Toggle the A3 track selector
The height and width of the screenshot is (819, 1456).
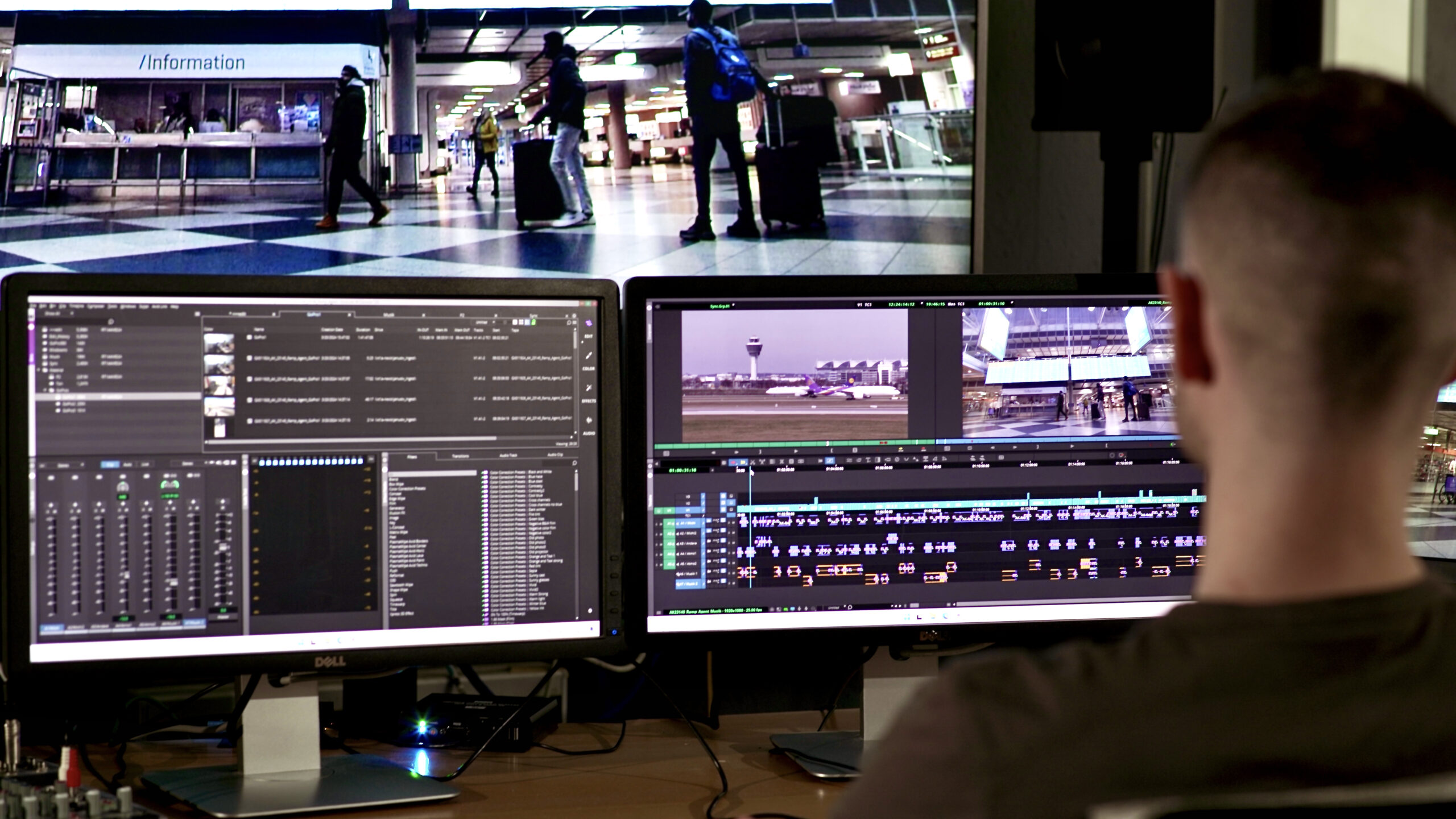click(x=688, y=544)
